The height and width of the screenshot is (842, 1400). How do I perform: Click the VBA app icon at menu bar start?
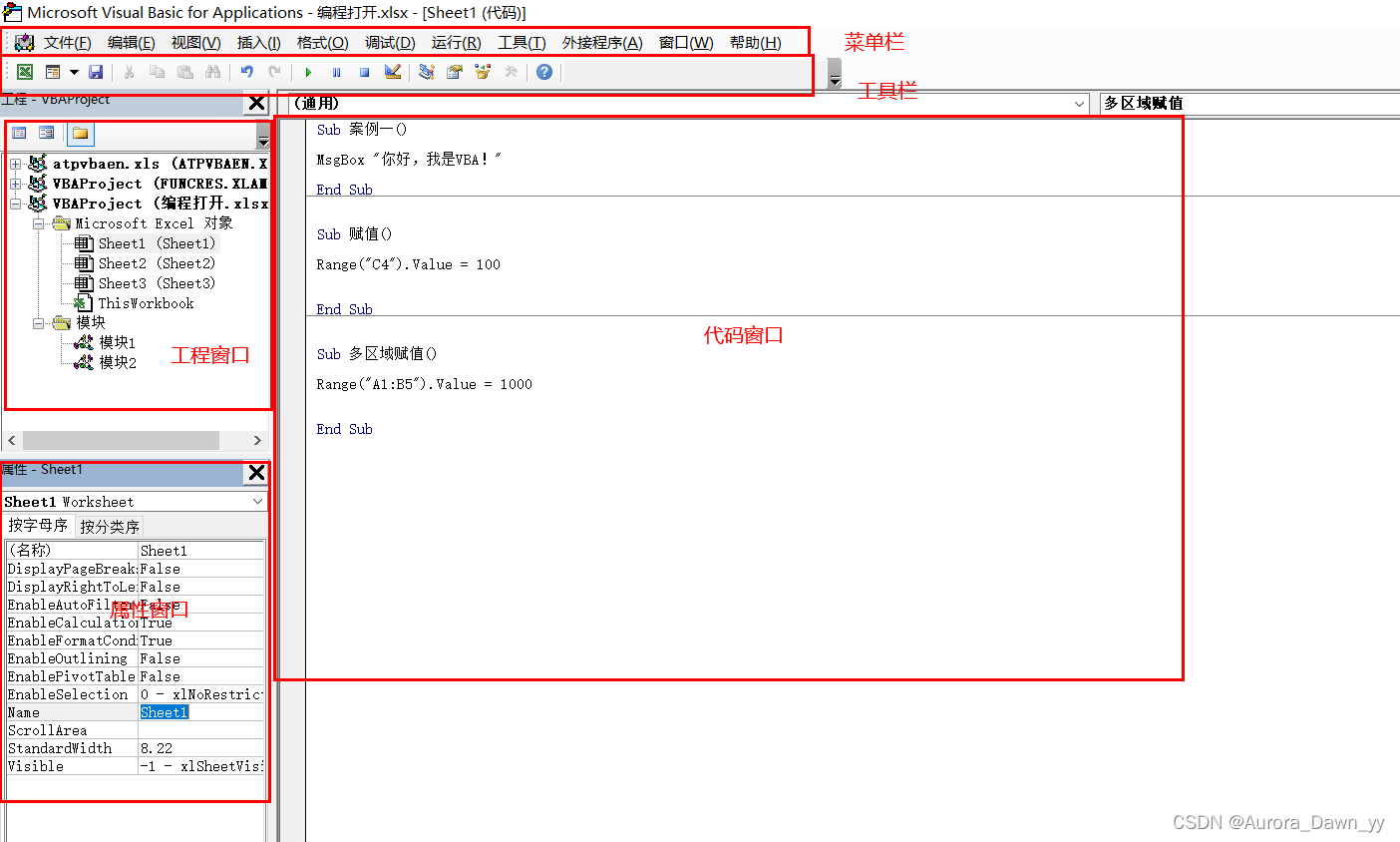[x=24, y=42]
